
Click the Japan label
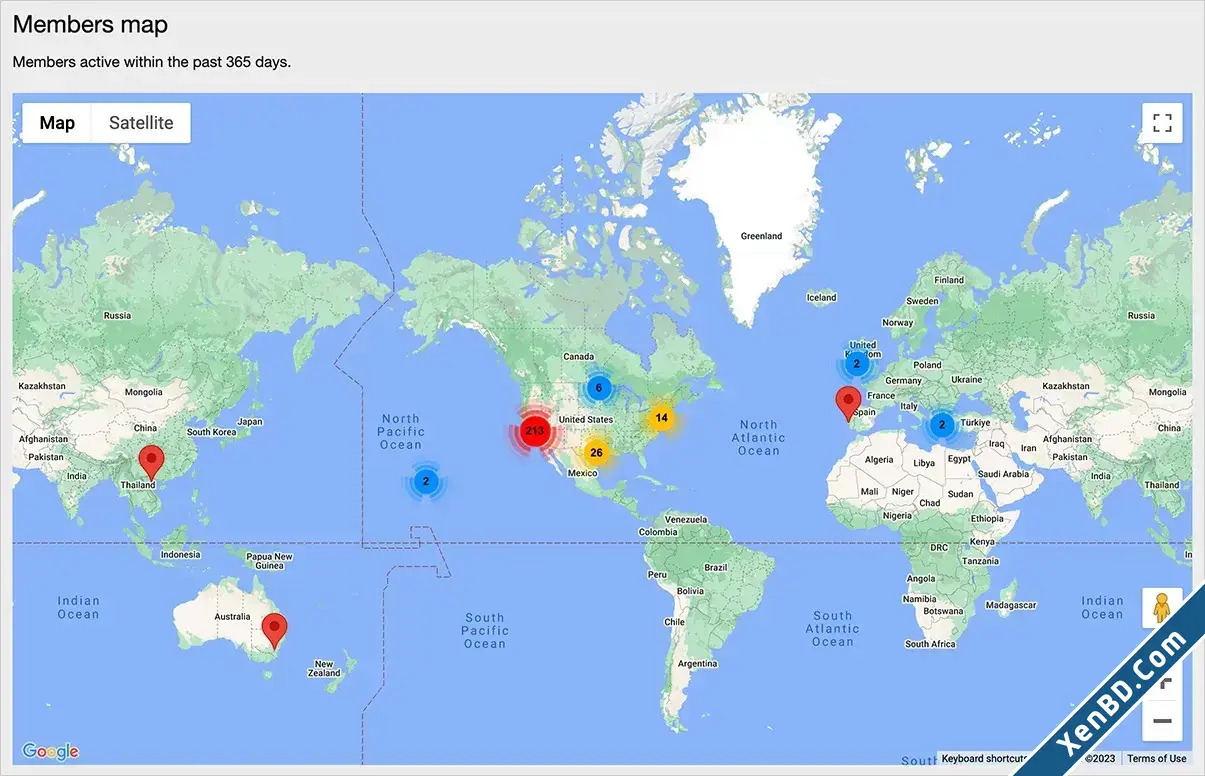coord(250,422)
